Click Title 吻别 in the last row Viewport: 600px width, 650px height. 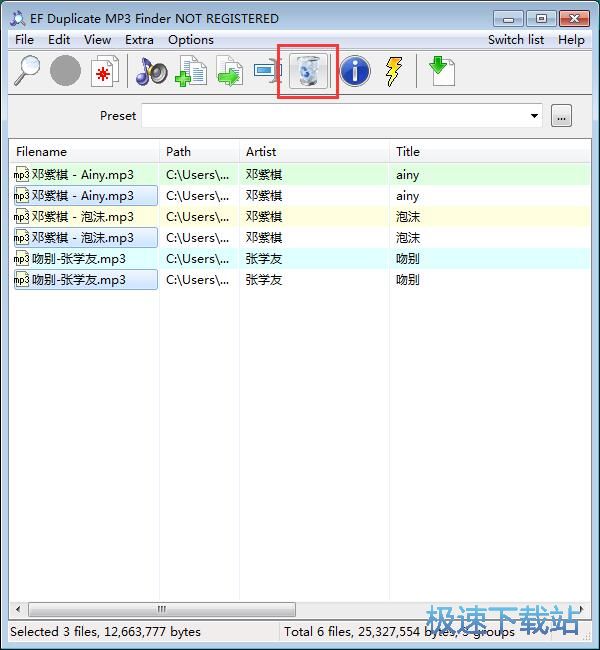point(408,280)
